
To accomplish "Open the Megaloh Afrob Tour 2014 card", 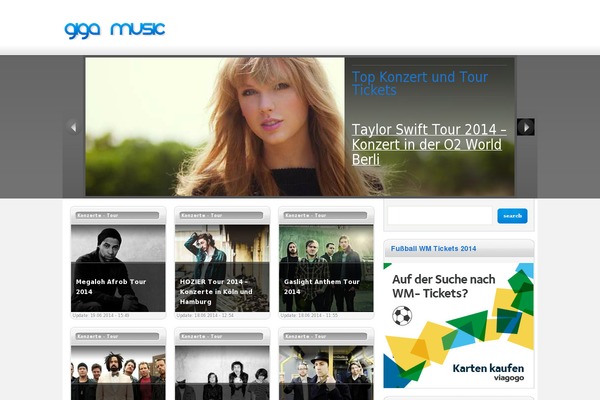I will tap(118, 268).
